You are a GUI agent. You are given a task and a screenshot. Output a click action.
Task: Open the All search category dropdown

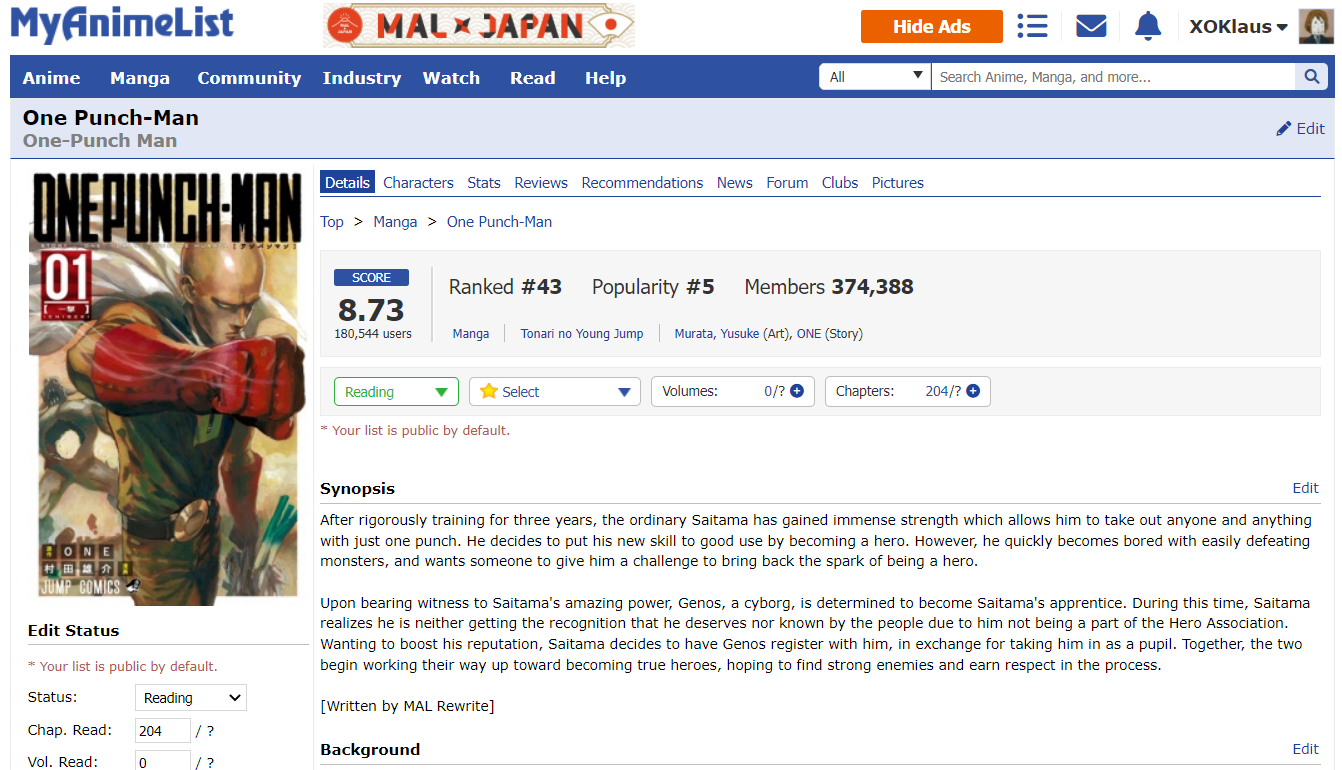(x=875, y=77)
